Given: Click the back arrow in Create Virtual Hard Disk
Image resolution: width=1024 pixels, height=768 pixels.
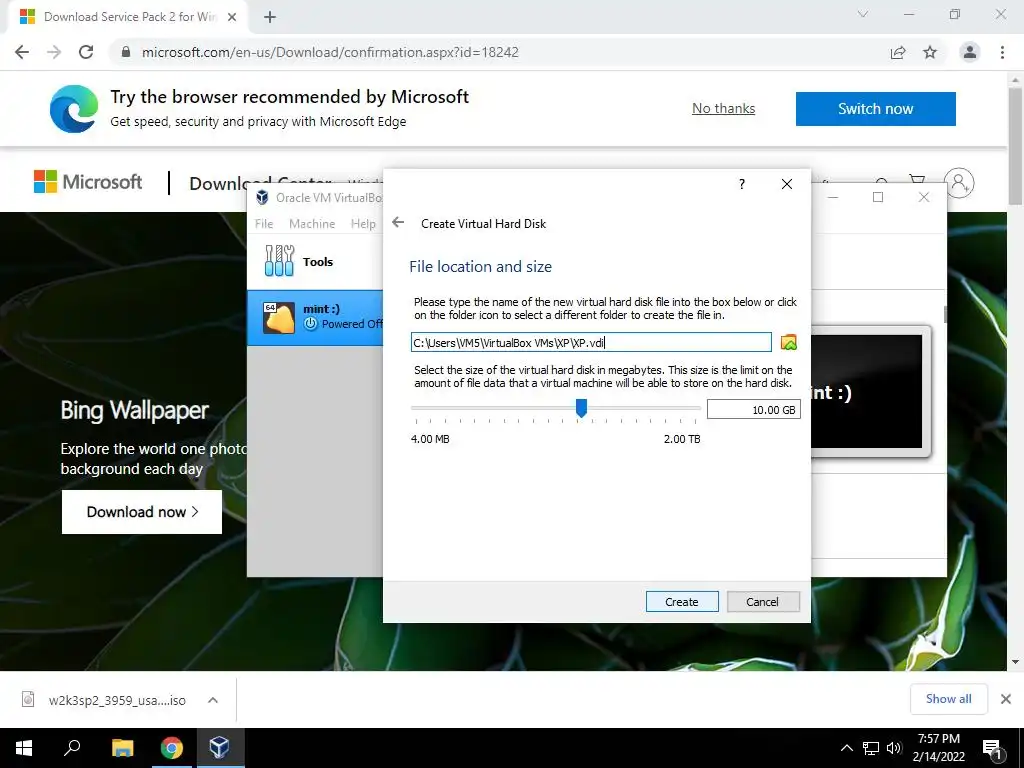Looking at the screenshot, I should [x=398, y=223].
